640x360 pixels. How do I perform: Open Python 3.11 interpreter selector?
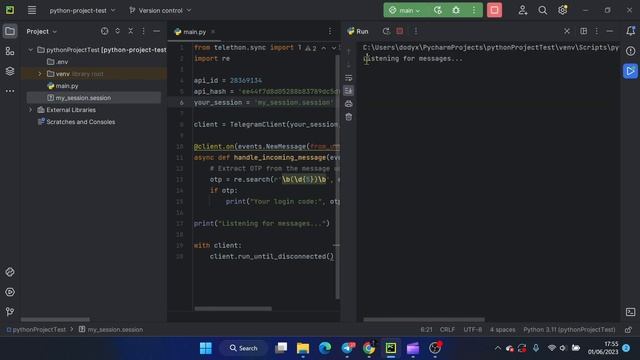coord(569,330)
